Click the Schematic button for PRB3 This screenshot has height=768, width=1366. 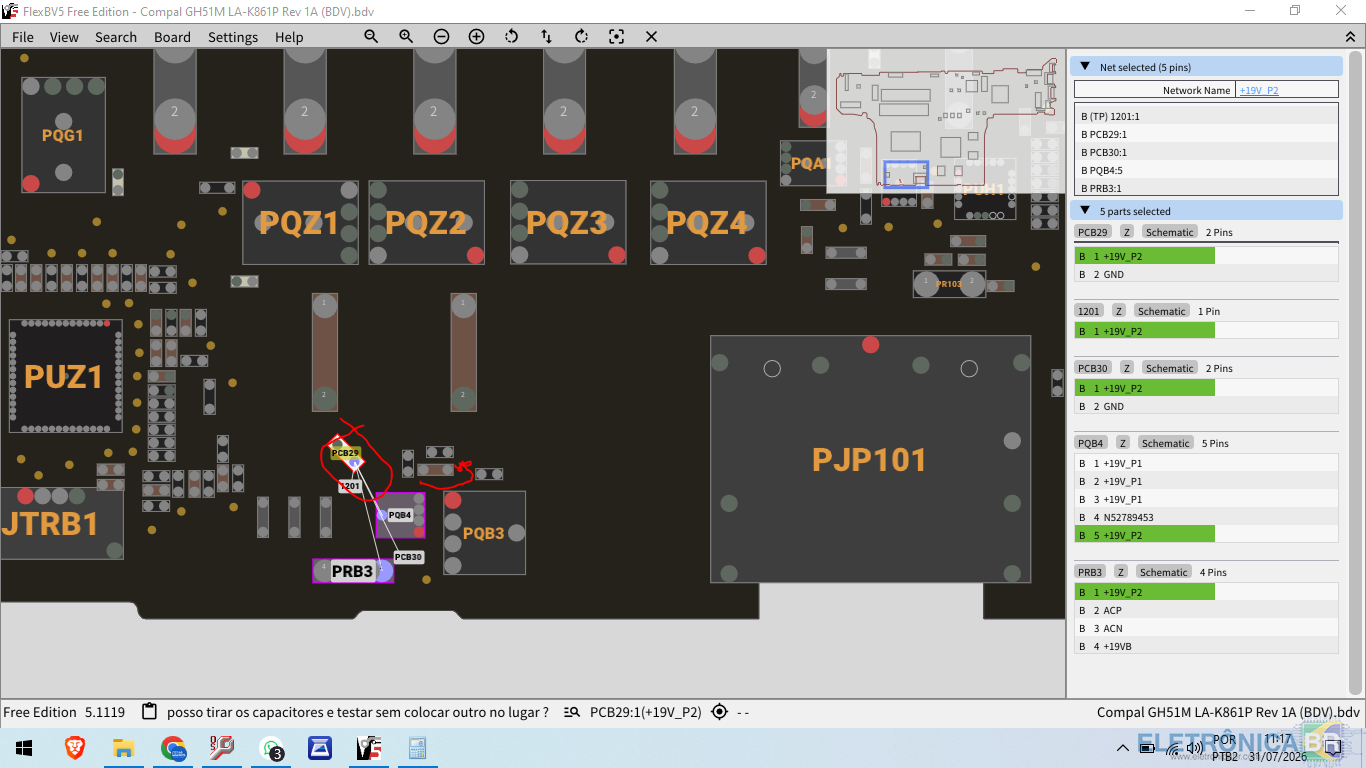tap(1164, 572)
